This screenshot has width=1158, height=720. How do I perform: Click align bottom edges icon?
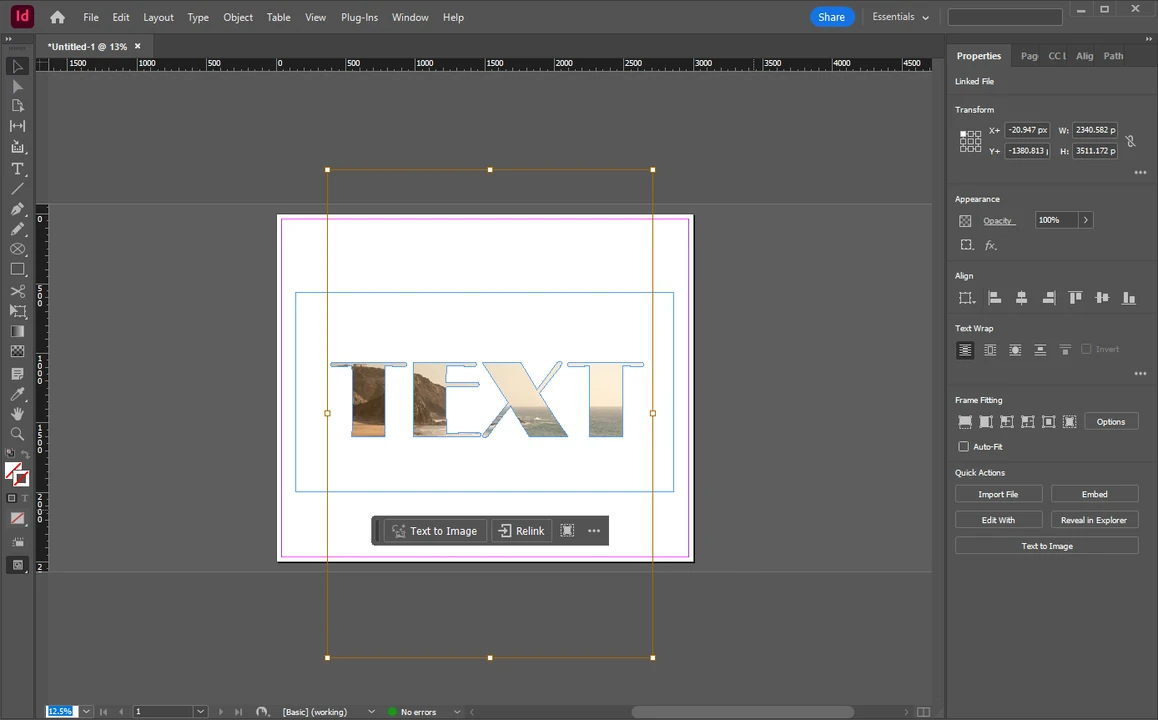(x=1128, y=298)
